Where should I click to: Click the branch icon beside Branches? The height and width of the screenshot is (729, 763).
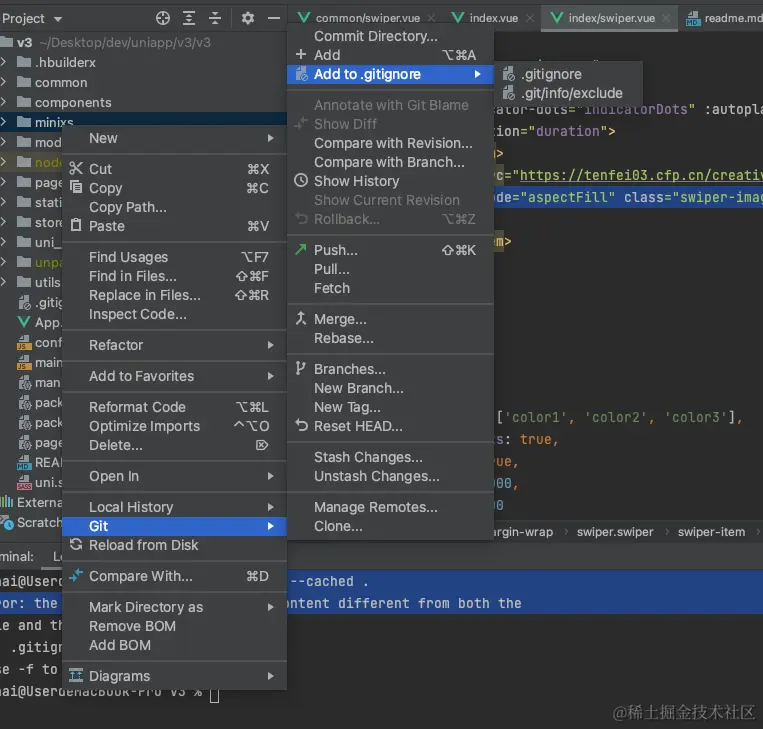tap(301, 368)
